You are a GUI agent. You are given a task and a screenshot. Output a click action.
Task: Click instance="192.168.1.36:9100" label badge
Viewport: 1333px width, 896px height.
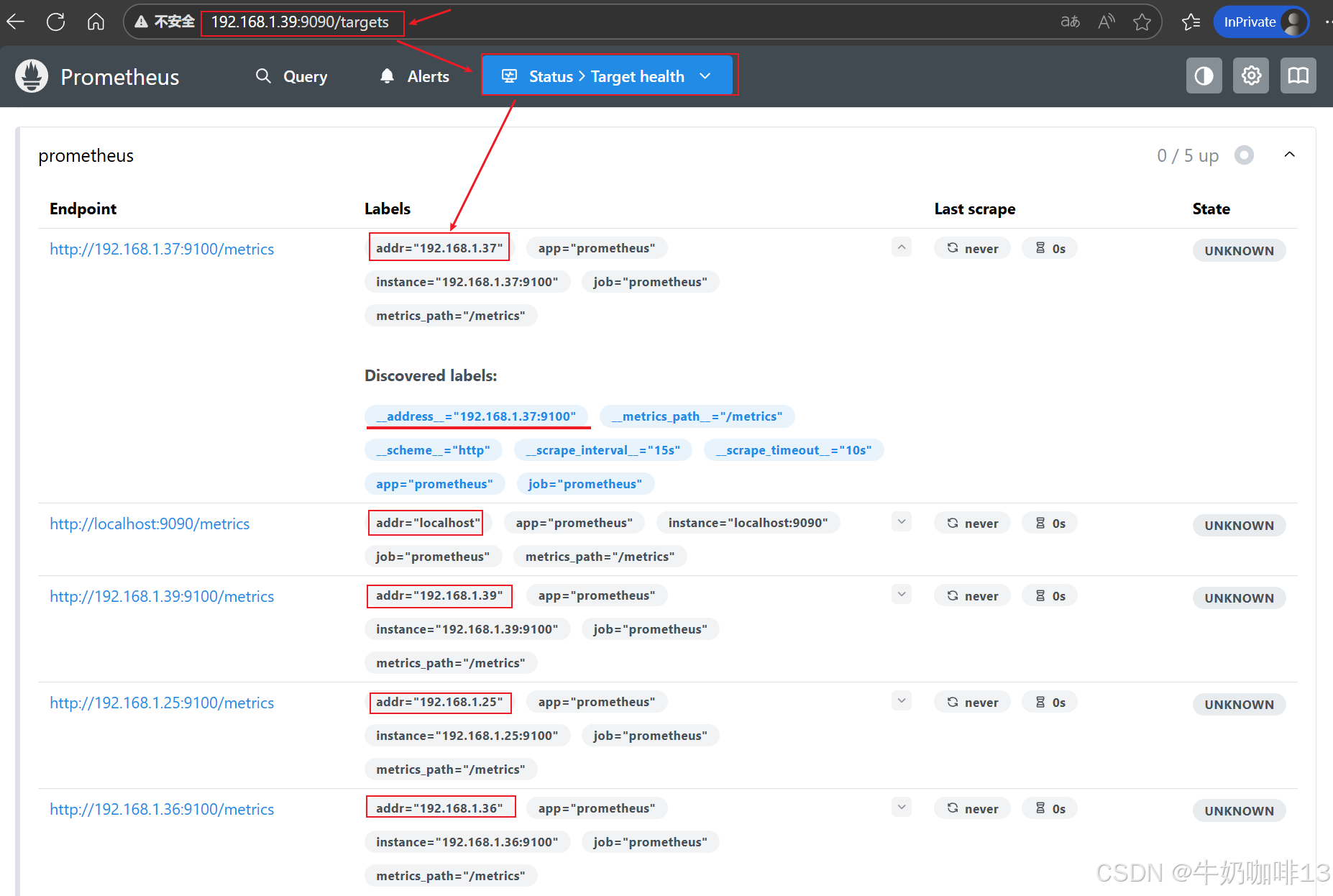[x=467, y=842]
